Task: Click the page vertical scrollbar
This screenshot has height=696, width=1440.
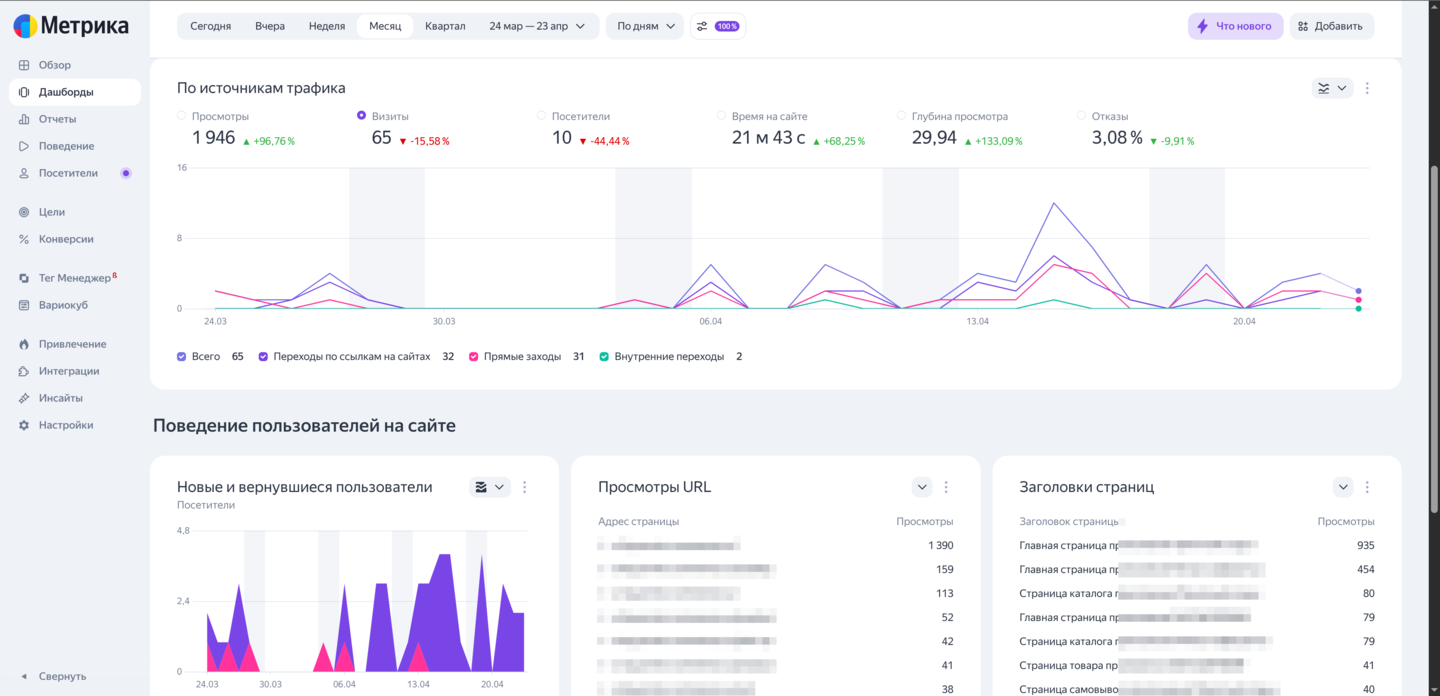Action: tap(1434, 300)
